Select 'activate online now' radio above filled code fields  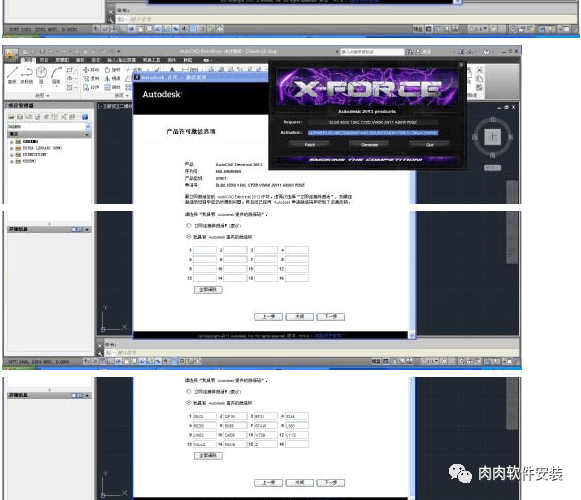point(189,391)
